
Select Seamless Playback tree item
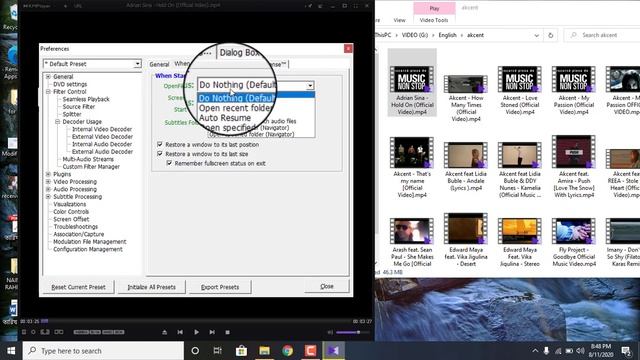(86, 99)
